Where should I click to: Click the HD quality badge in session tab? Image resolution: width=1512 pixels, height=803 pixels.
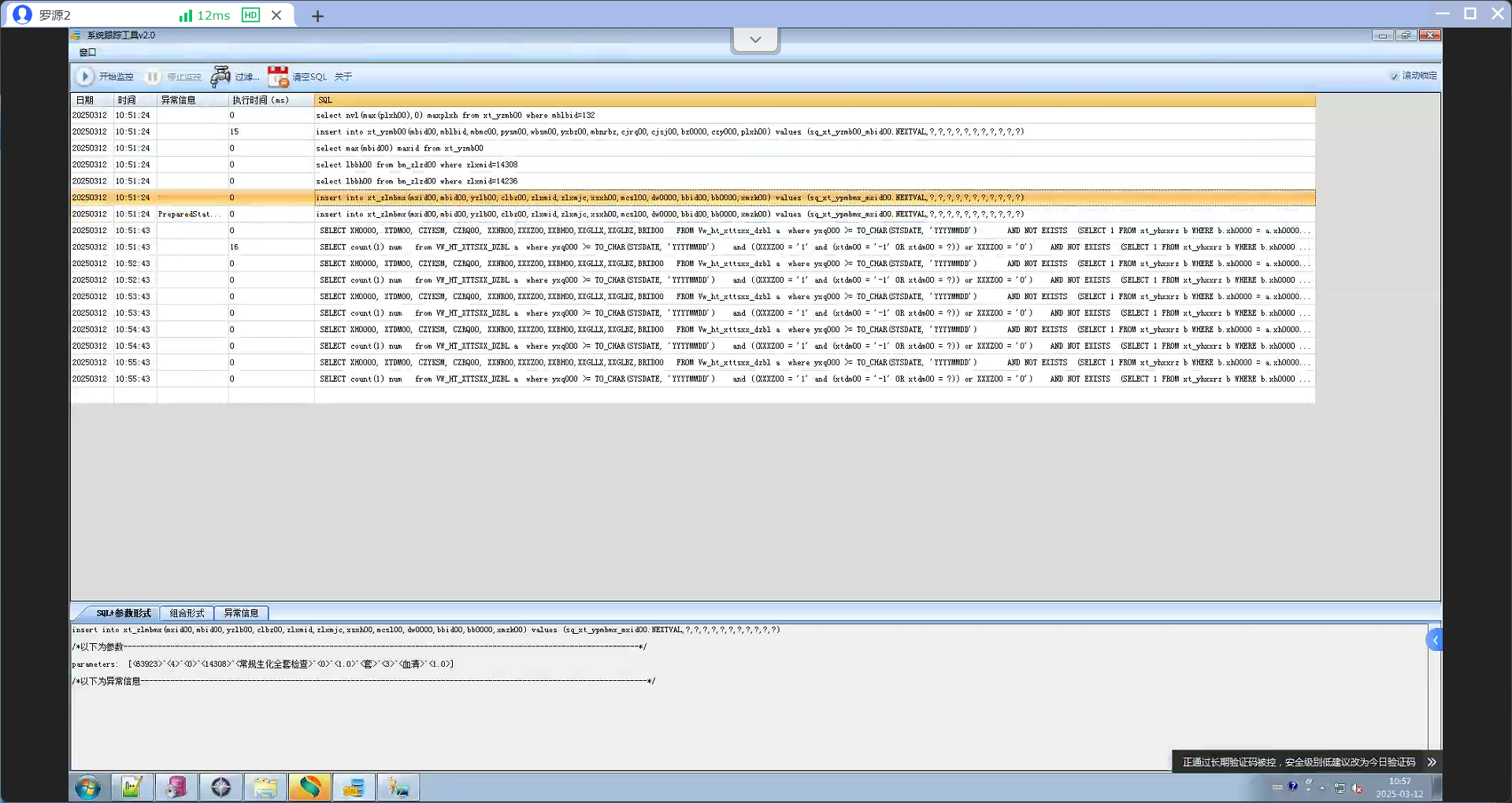point(250,15)
